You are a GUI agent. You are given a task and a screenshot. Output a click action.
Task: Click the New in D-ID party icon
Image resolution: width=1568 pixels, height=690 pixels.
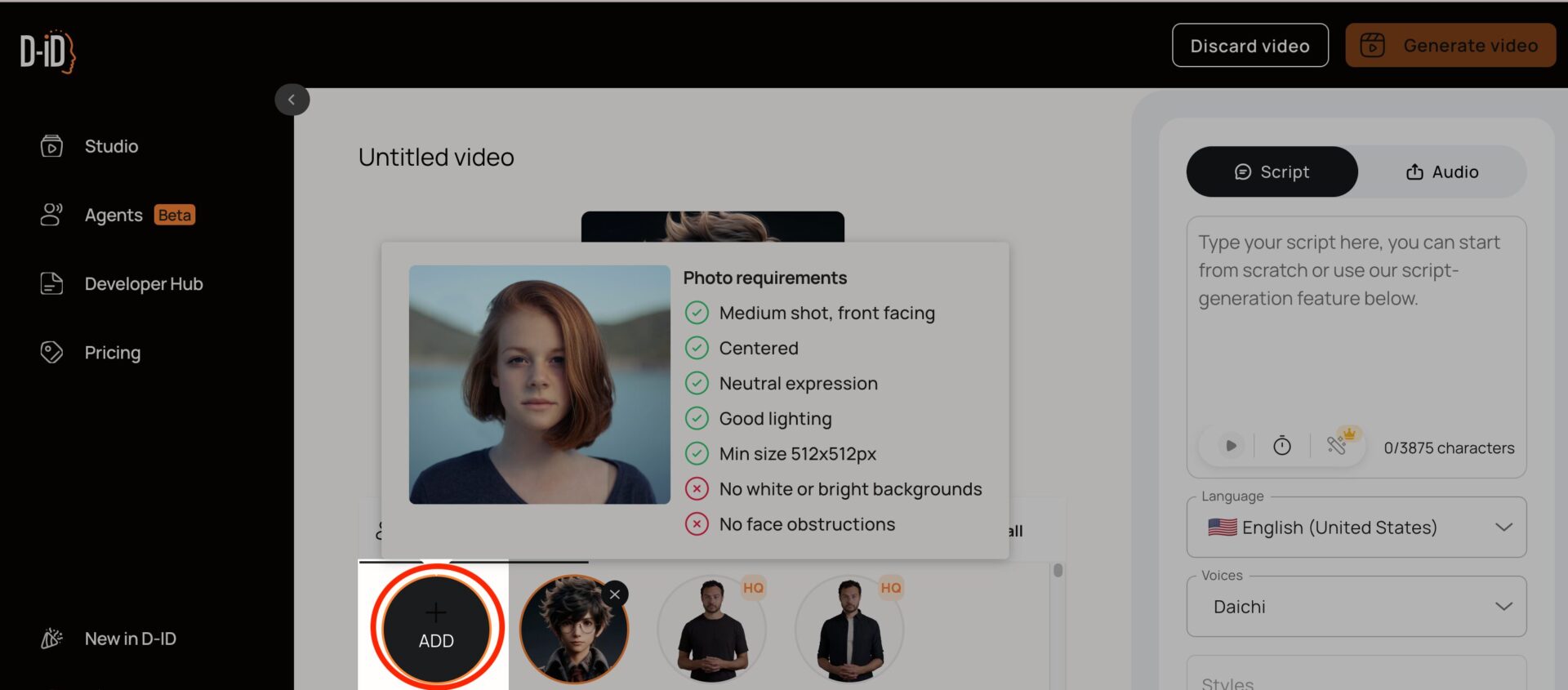pos(51,639)
